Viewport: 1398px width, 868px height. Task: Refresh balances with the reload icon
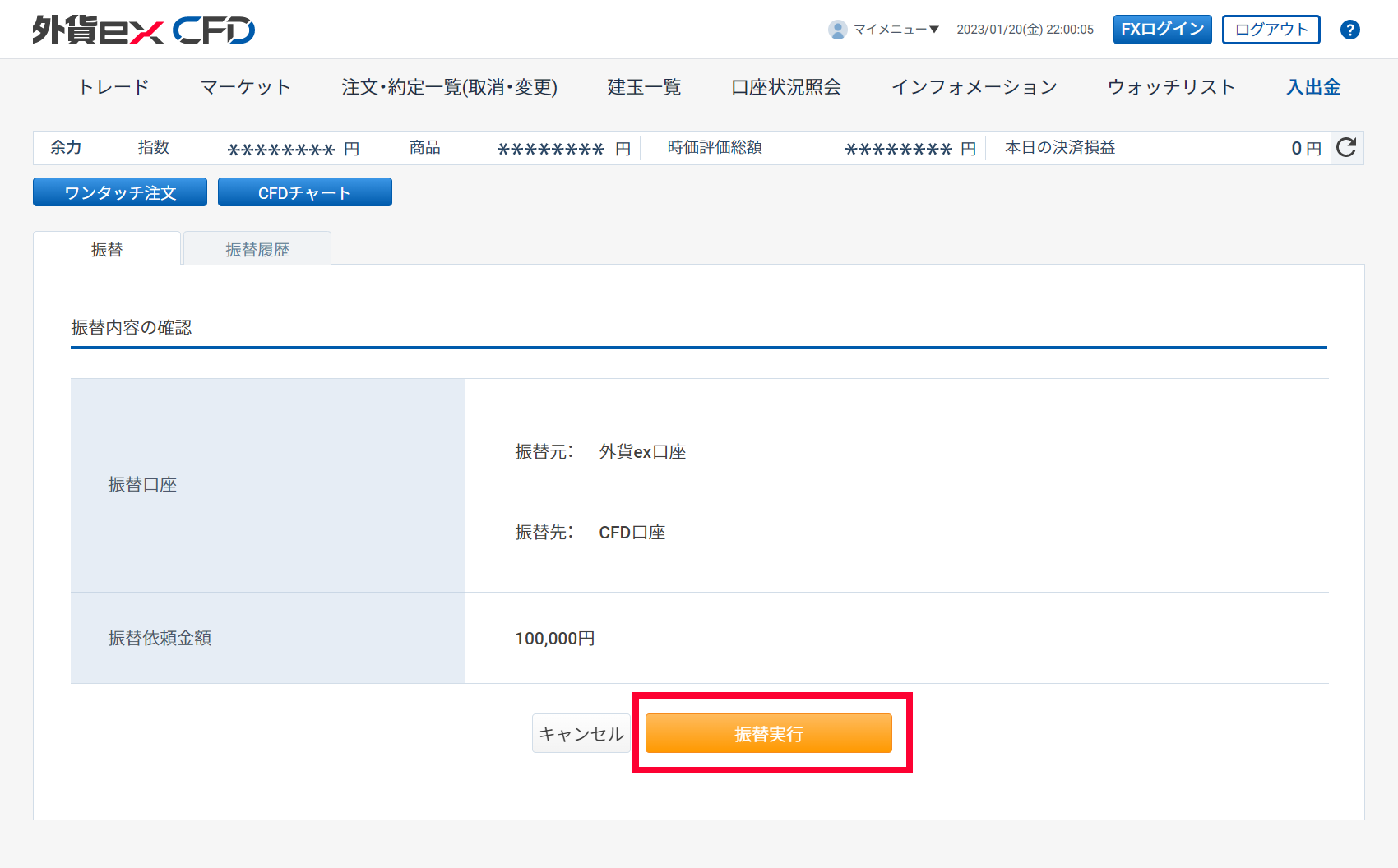coord(1346,148)
